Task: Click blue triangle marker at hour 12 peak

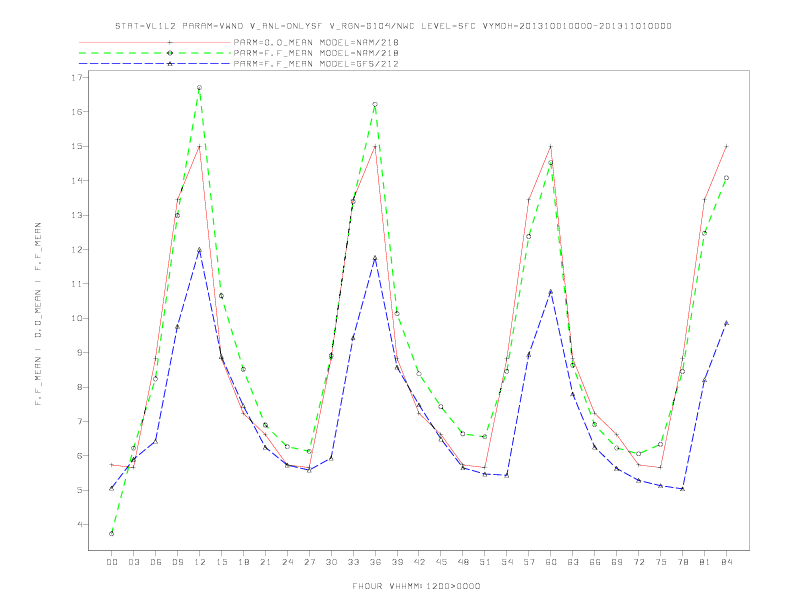Action: (x=200, y=249)
